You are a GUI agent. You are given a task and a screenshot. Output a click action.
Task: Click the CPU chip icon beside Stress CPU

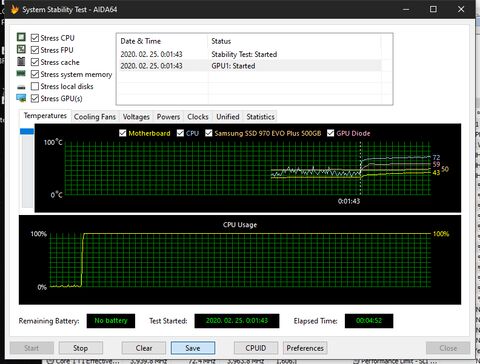coord(21,37)
